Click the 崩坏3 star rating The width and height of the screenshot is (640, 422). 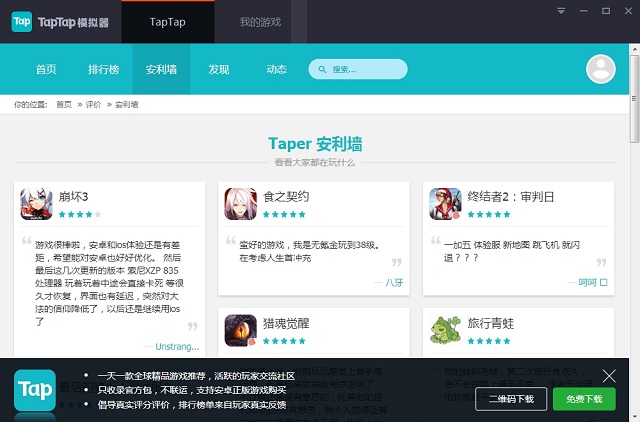click(x=80, y=214)
